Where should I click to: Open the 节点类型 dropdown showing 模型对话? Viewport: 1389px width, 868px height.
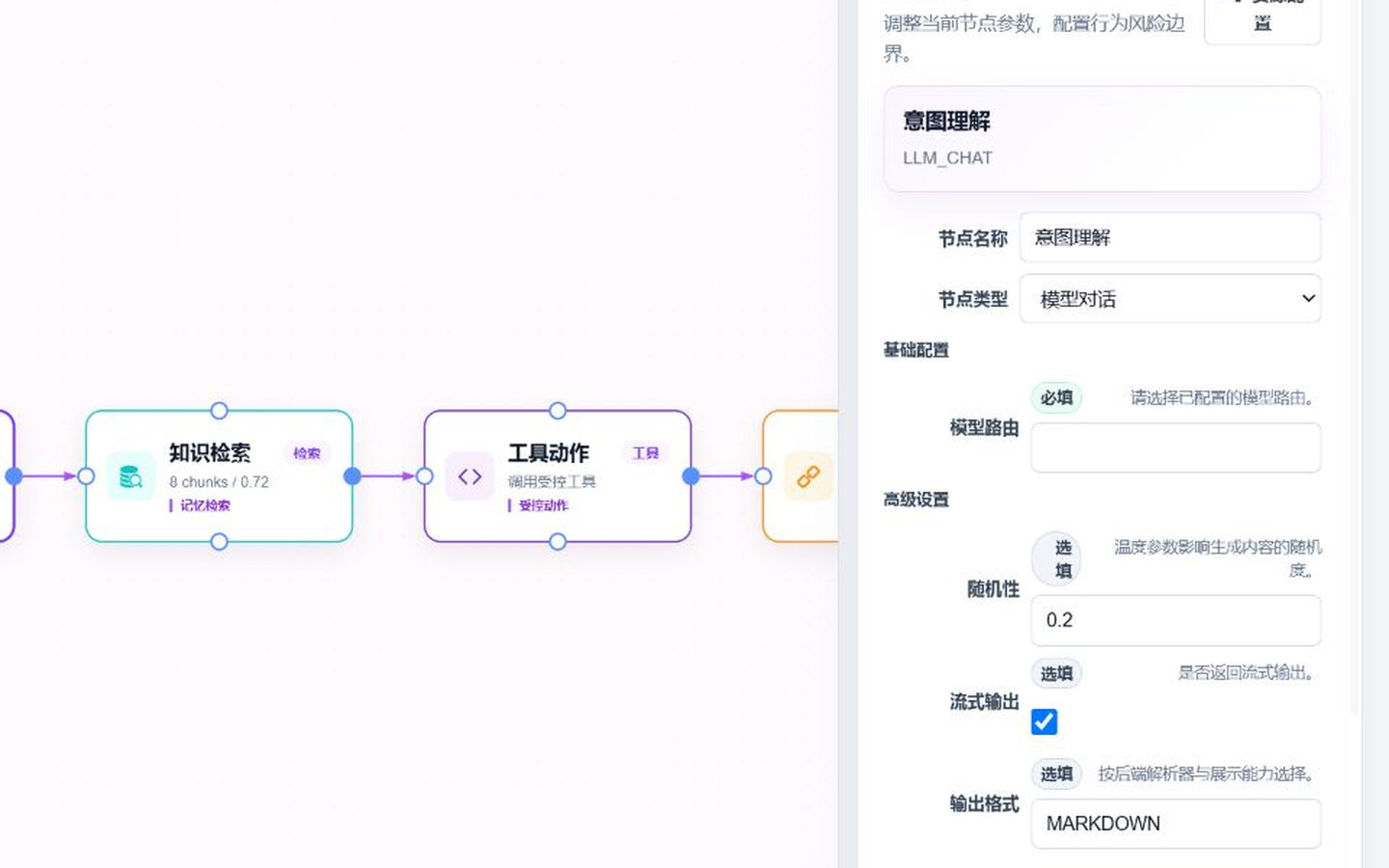click(x=1170, y=299)
